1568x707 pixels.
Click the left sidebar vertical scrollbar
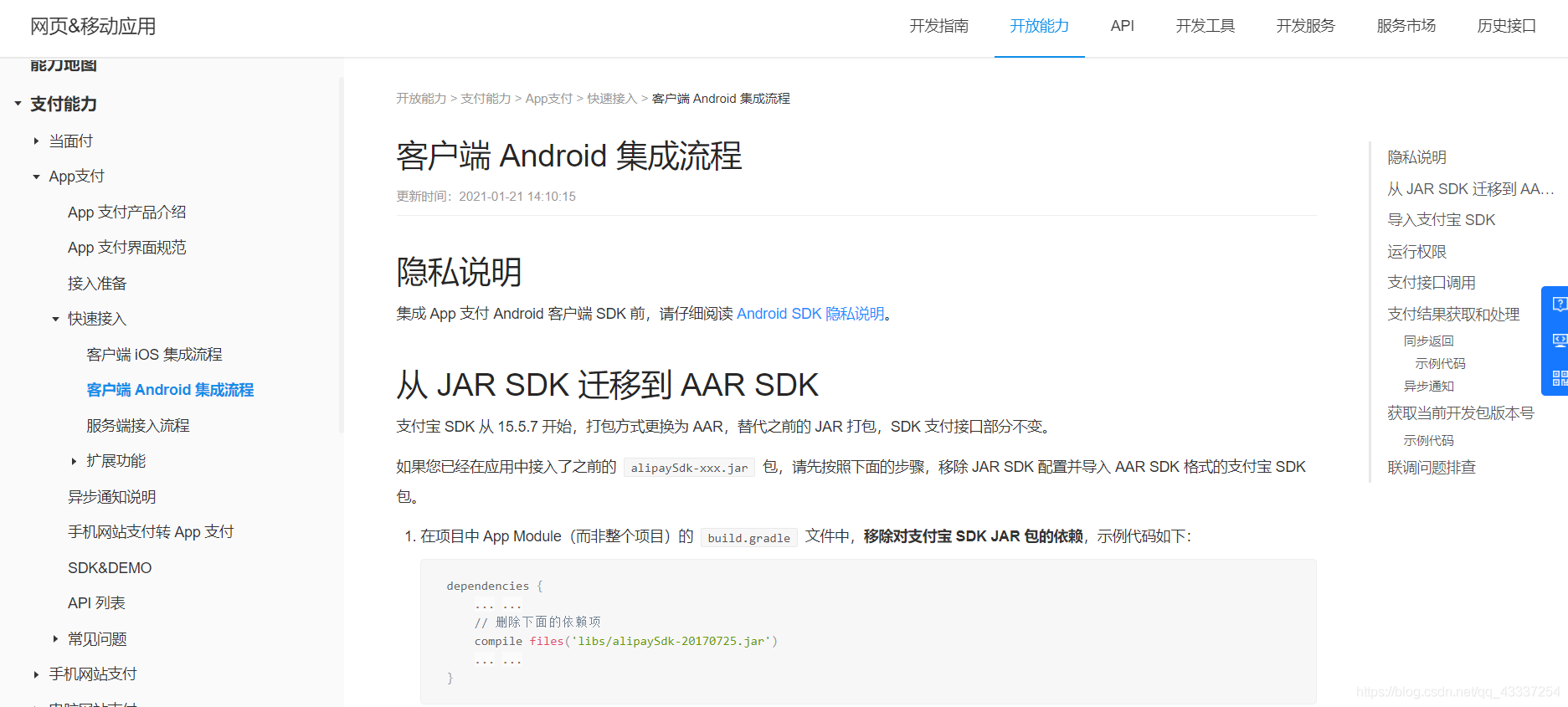click(342, 254)
